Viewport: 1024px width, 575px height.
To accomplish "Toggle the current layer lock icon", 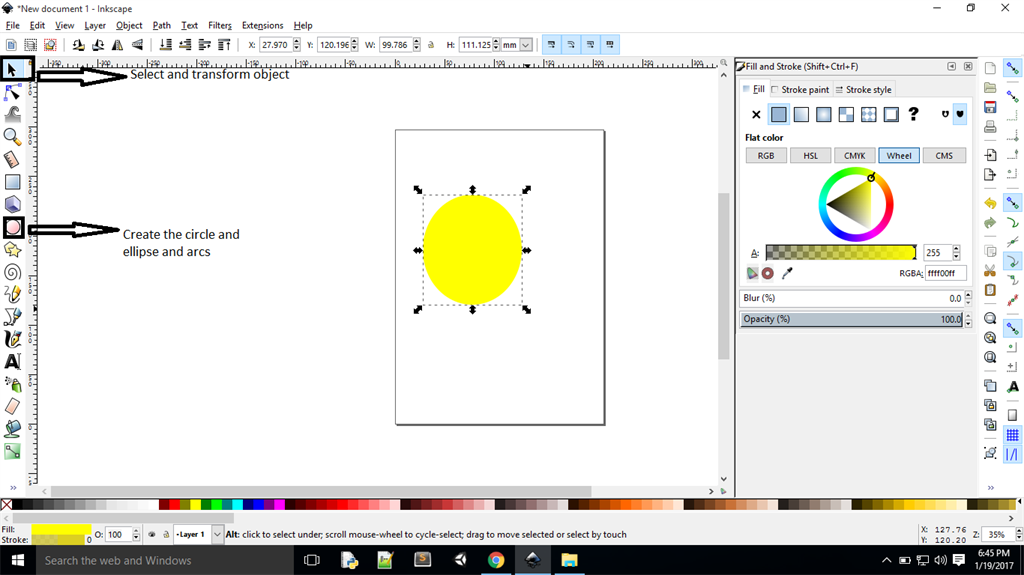I will click(x=165, y=535).
